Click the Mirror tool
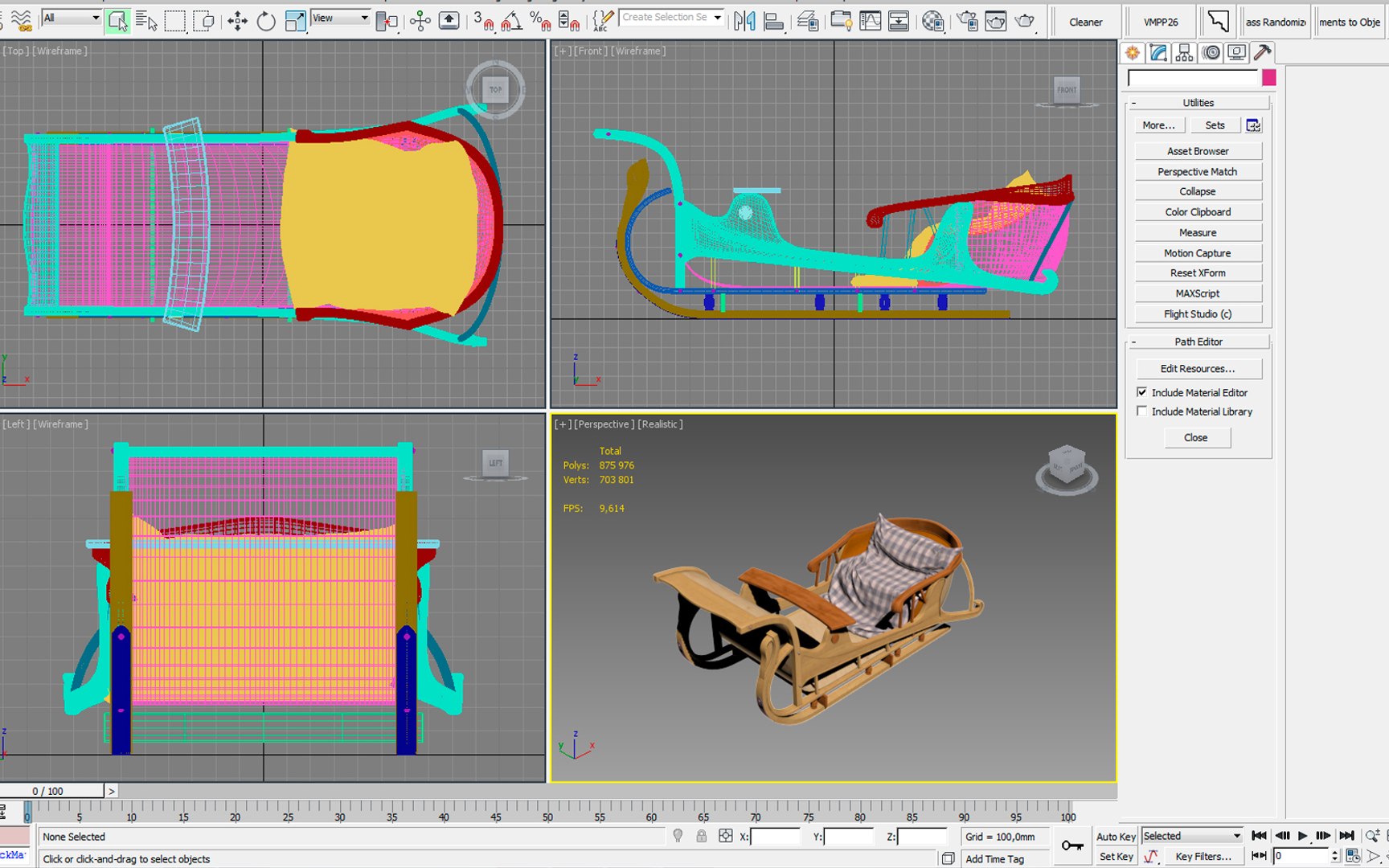Screen dimensions: 1389x868 tap(744, 21)
